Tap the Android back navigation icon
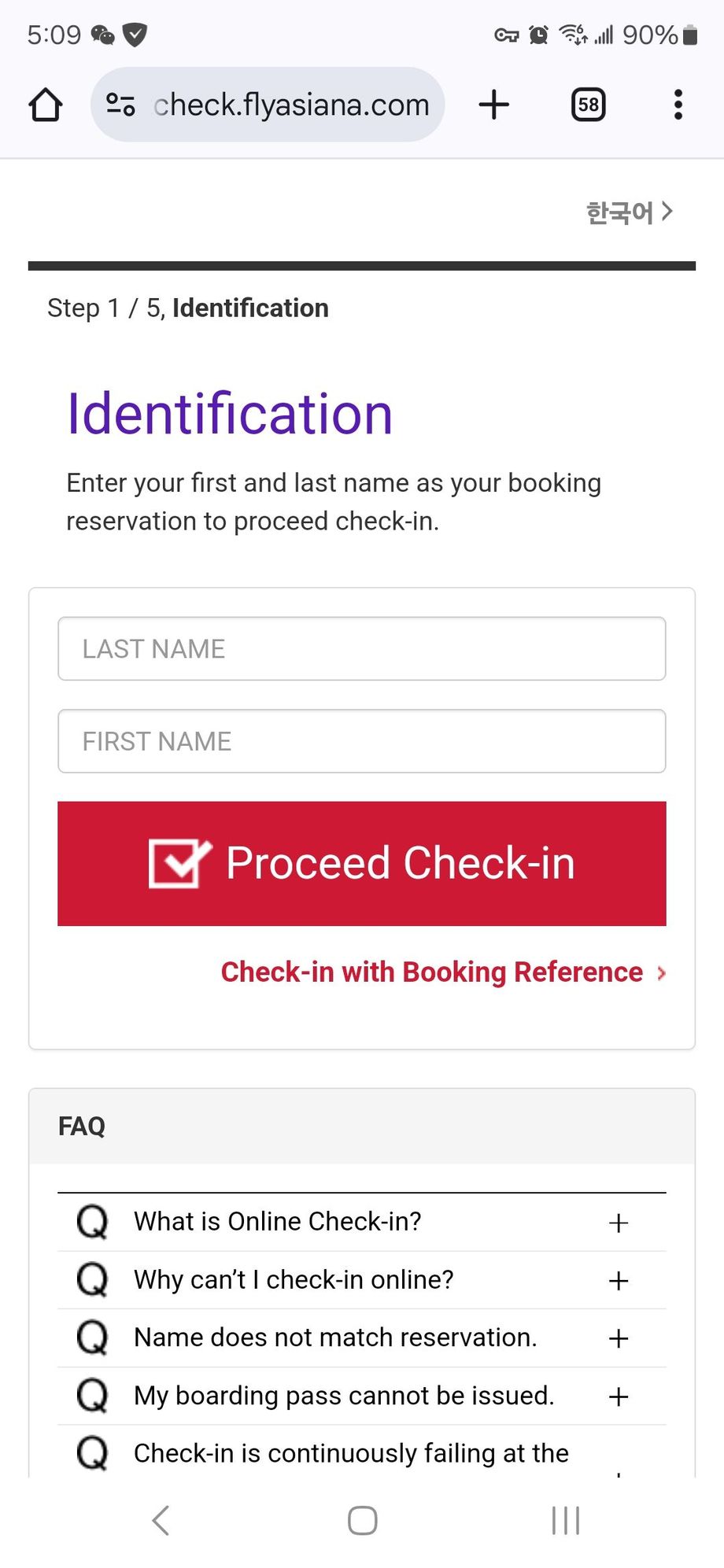Image resolution: width=724 pixels, height=1568 pixels. [161, 1520]
